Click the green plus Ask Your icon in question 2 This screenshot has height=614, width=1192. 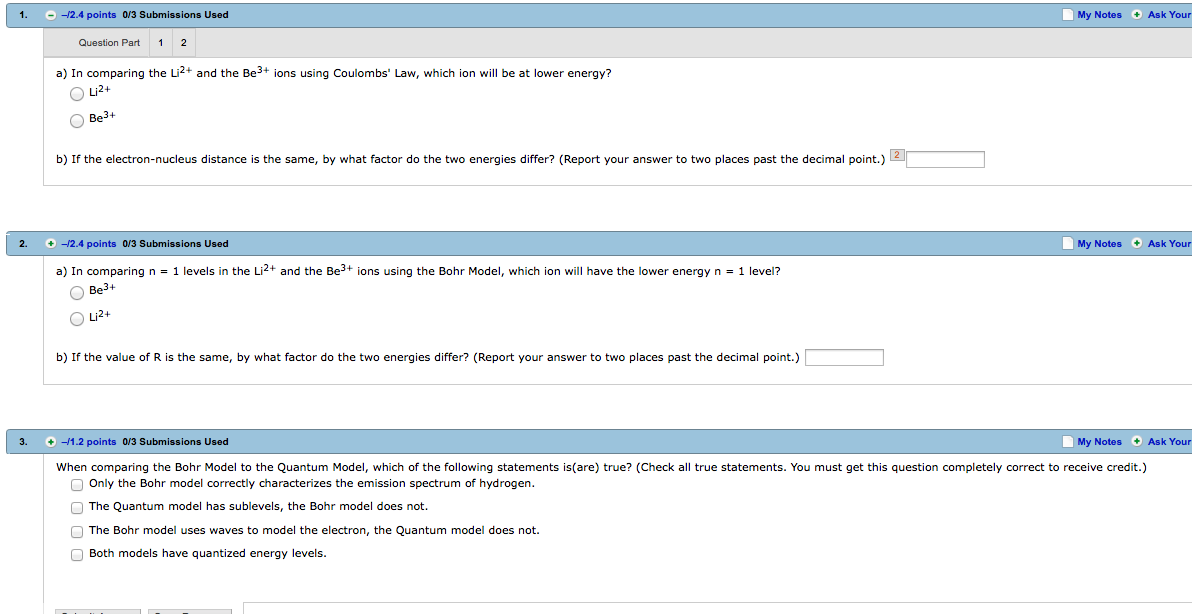[x=1137, y=244]
